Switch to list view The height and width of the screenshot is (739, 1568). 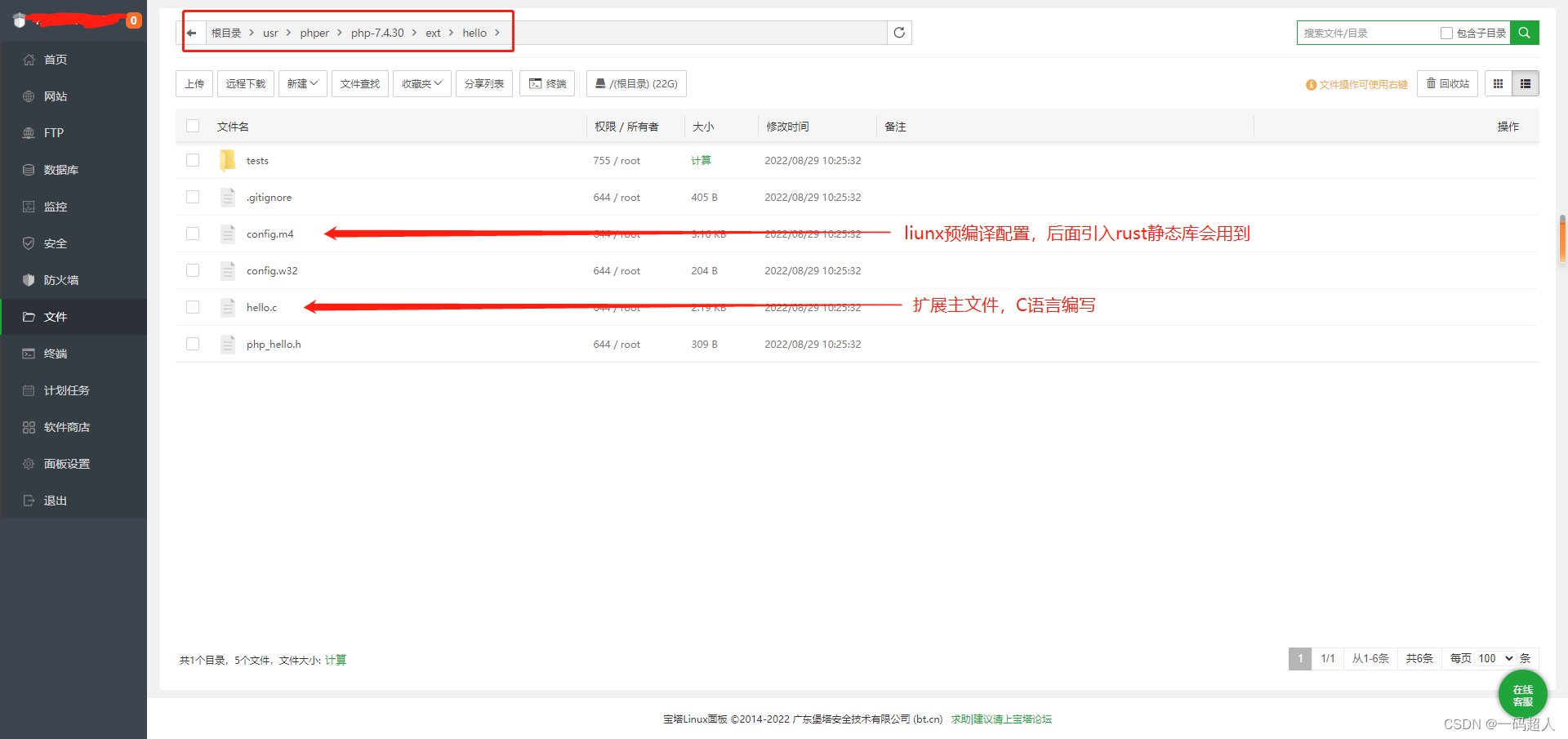tap(1526, 83)
